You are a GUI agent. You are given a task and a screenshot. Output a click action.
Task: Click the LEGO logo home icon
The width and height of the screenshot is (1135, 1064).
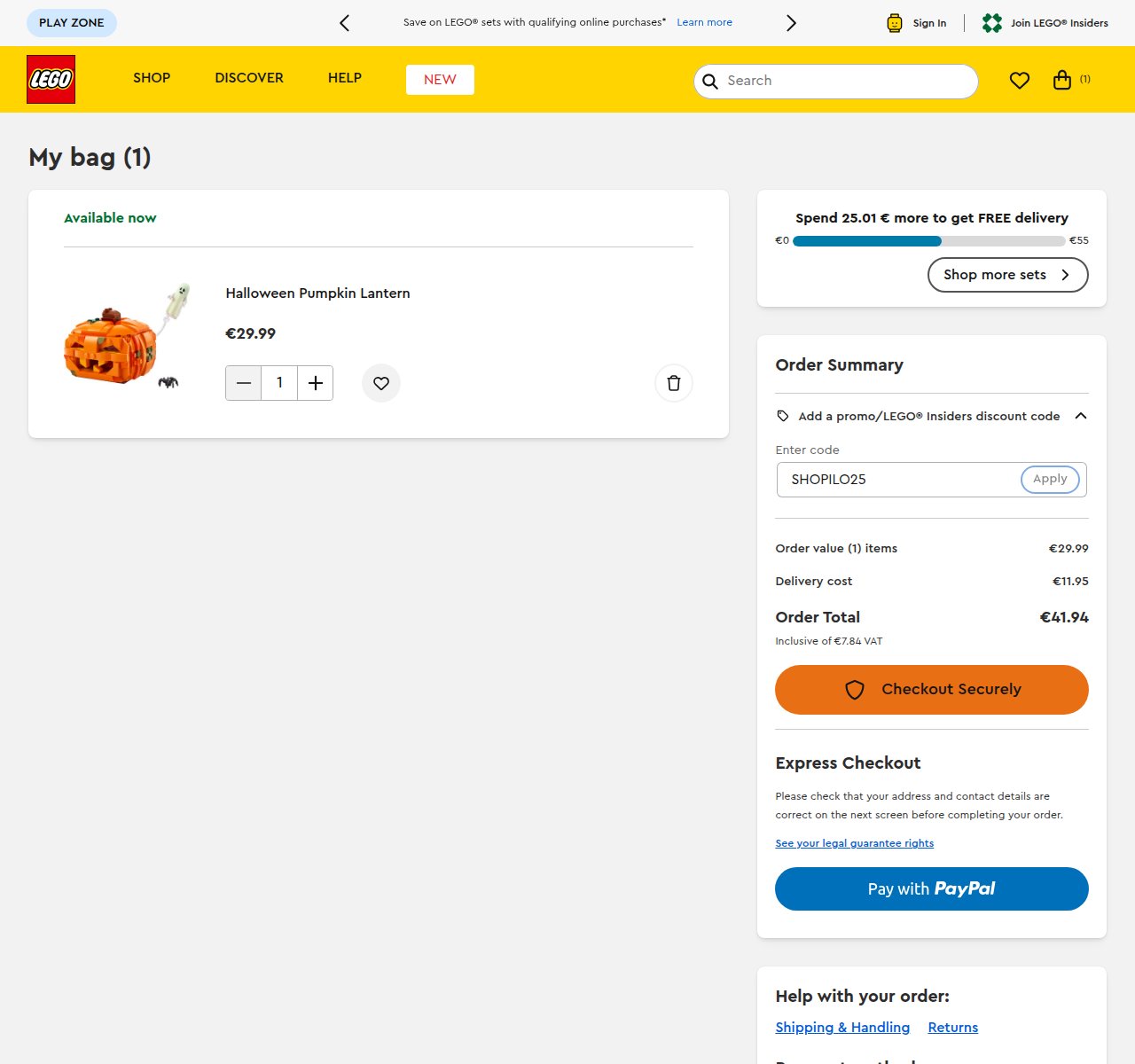point(51,79)
